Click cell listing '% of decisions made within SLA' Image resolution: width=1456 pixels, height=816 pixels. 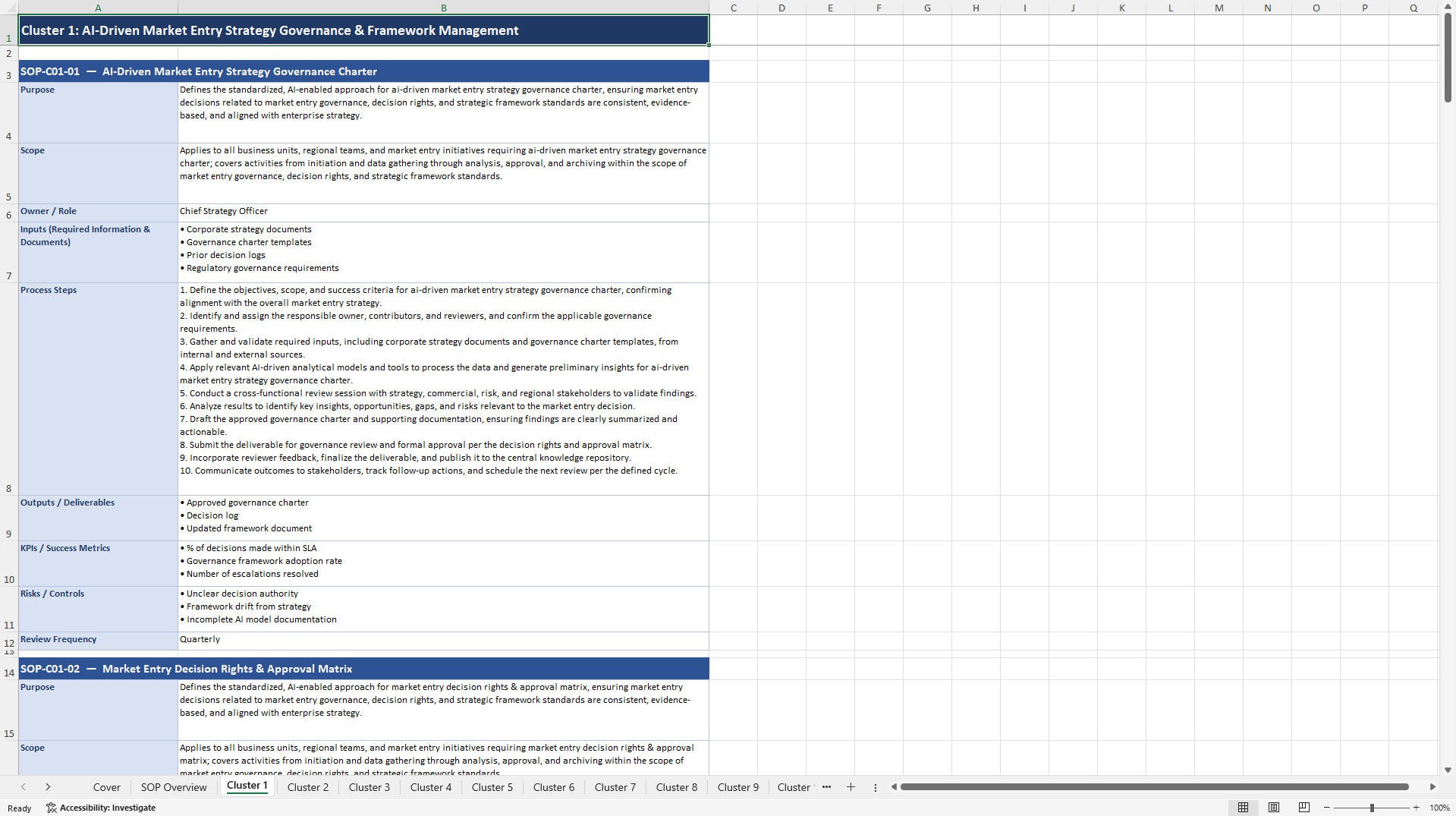point(443,563)
